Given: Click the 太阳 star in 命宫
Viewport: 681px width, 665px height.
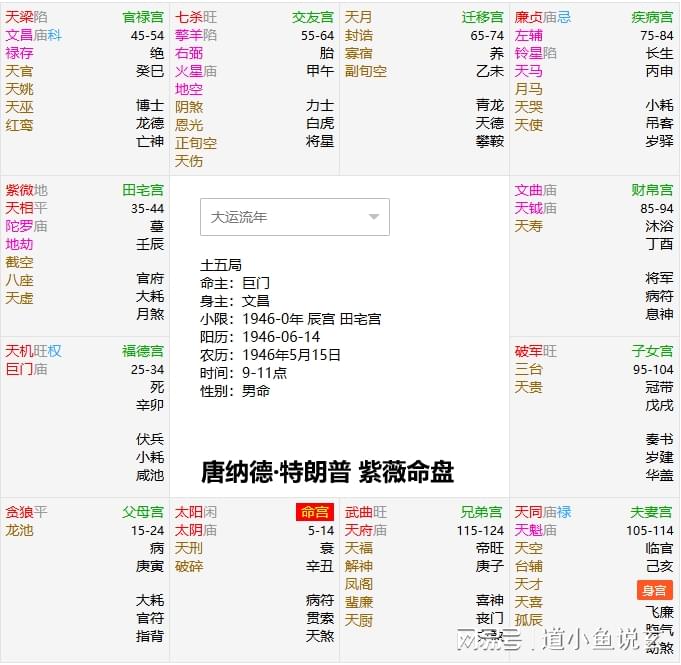Looking at the screenshot, I should point(189,512).
